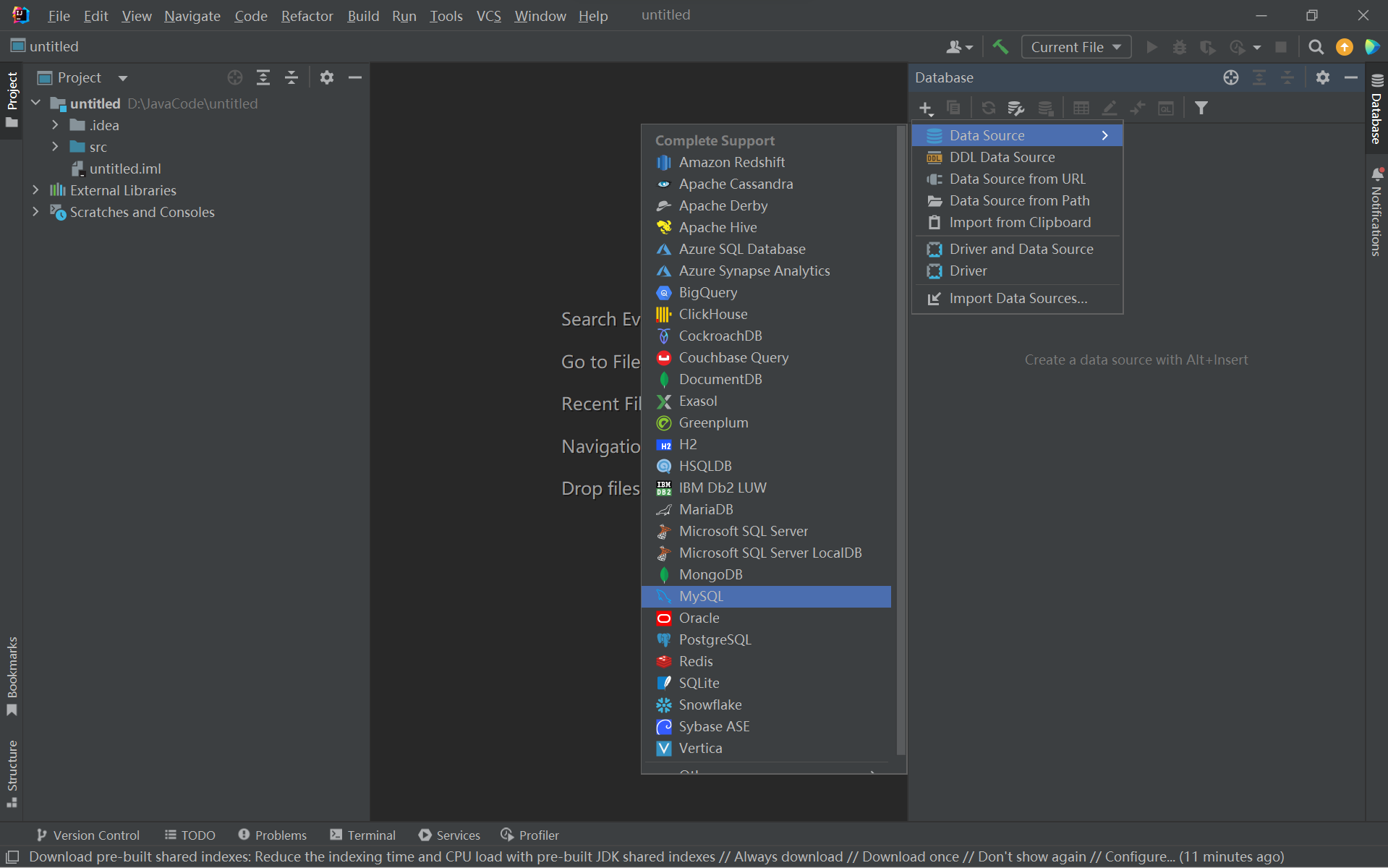Open Database panel settings gear icon
The width and height of the screenshot is (1388, 868).
[x=1323, y=77]
